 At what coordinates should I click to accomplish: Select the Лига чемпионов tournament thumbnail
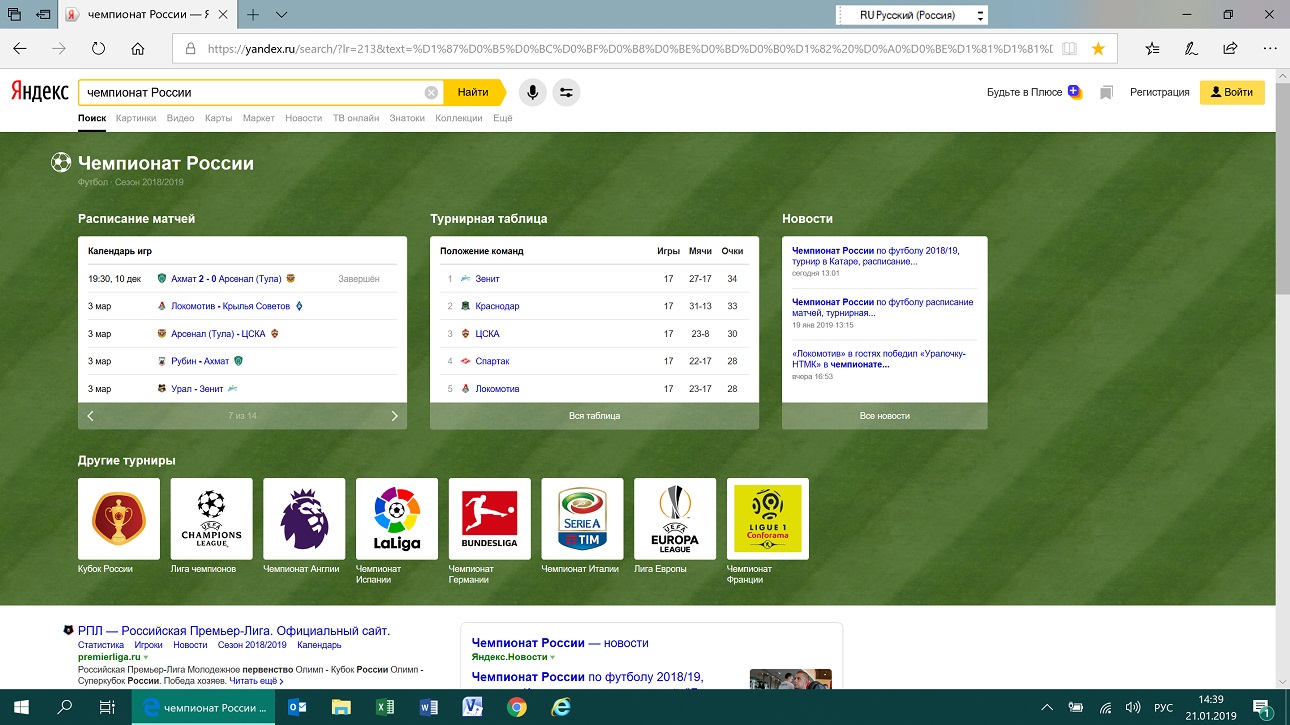[211, 519]
